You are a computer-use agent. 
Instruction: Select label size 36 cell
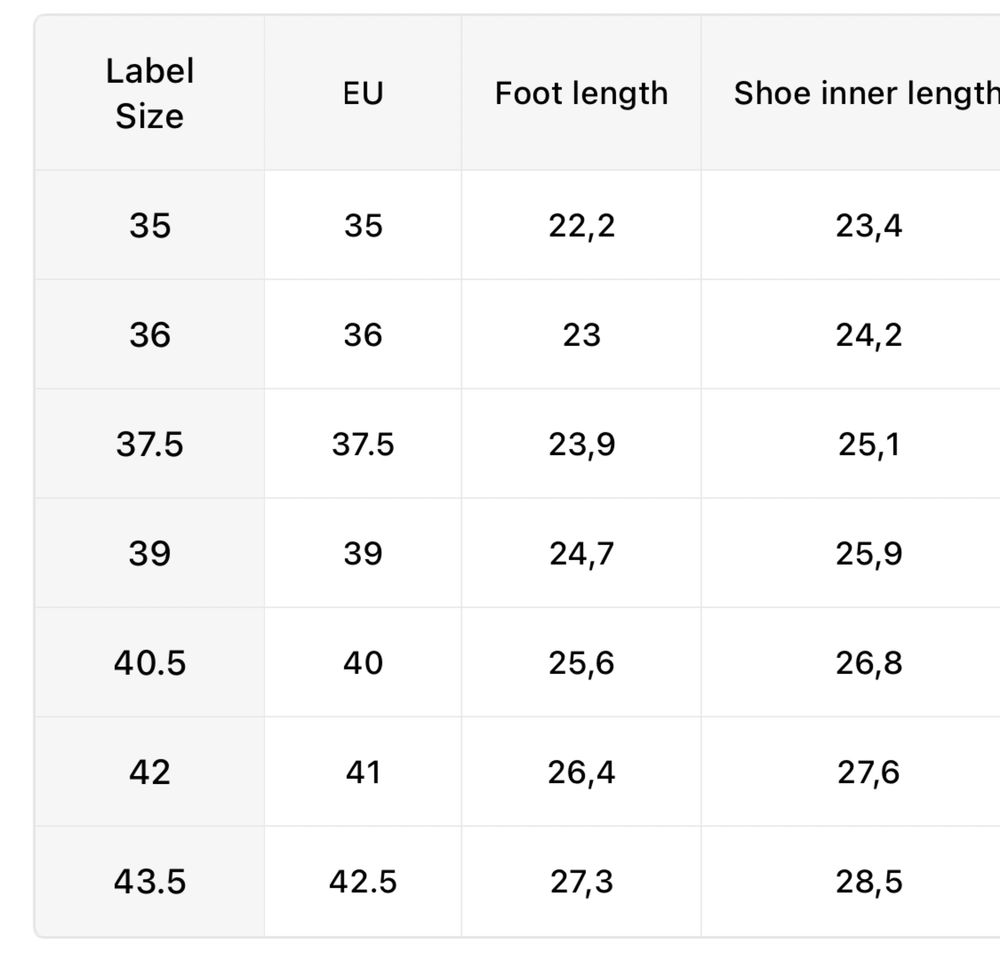point(150,334)
